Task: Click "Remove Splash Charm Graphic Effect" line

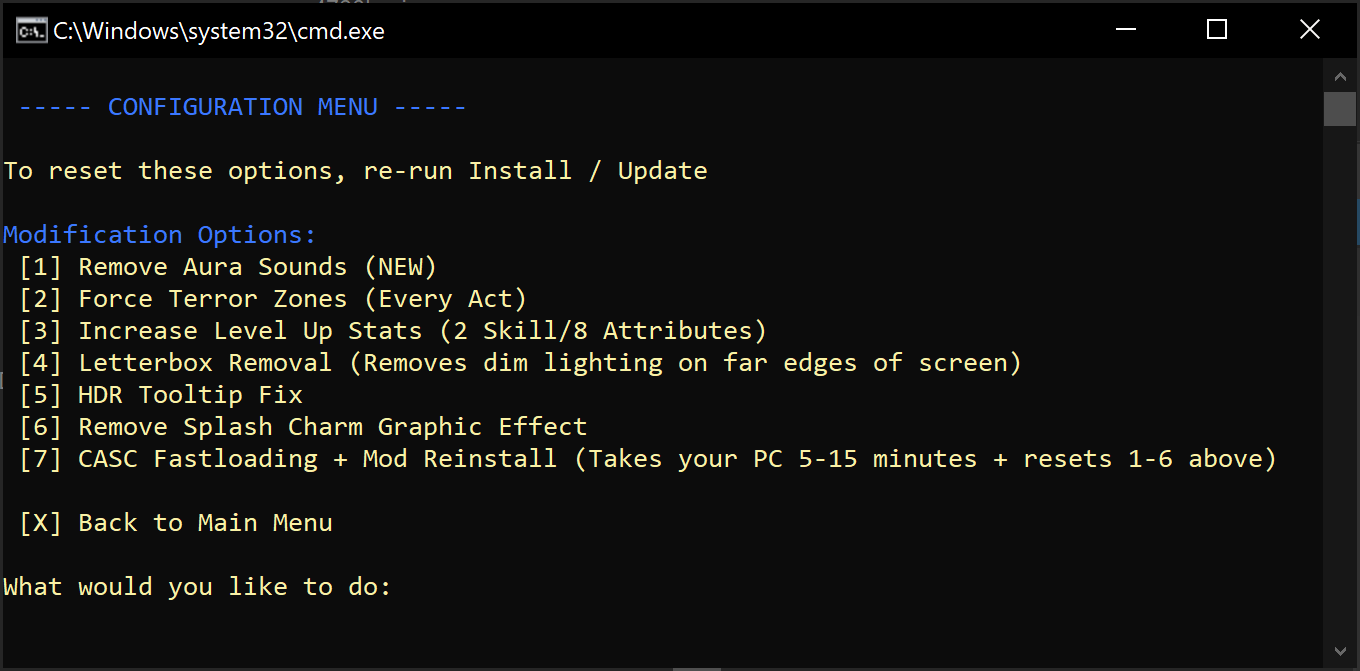Action: pos(302,427)
